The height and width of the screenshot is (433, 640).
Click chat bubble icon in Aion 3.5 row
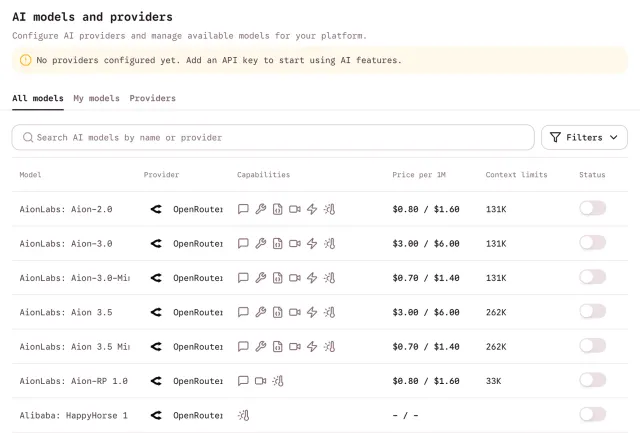(243, 312)
